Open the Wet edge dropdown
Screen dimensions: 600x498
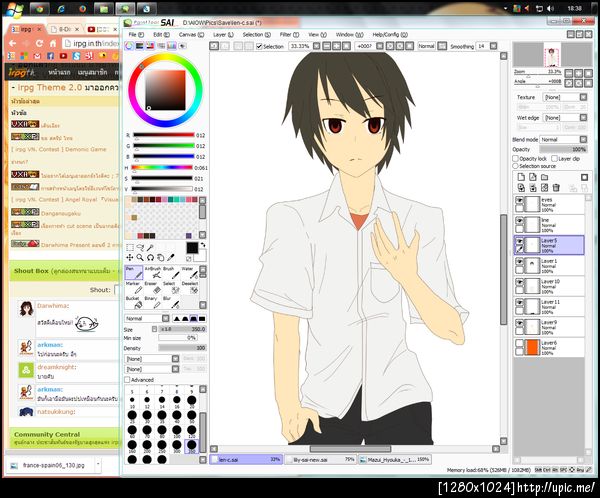(565, 118)
